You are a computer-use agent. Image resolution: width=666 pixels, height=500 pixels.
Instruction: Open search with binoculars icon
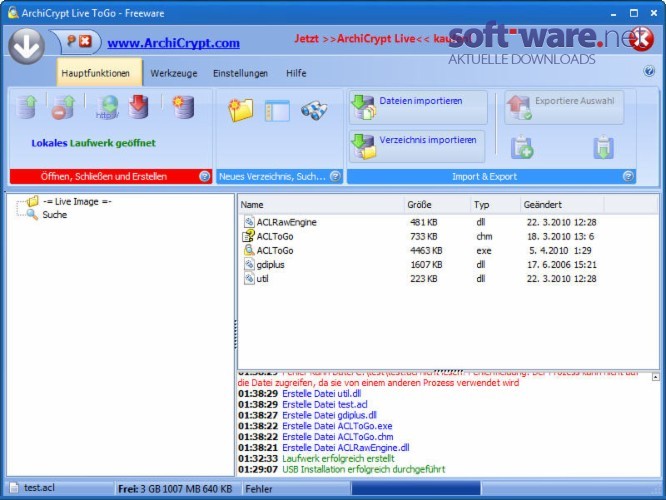pyautogui.click(x=314, y=111)
